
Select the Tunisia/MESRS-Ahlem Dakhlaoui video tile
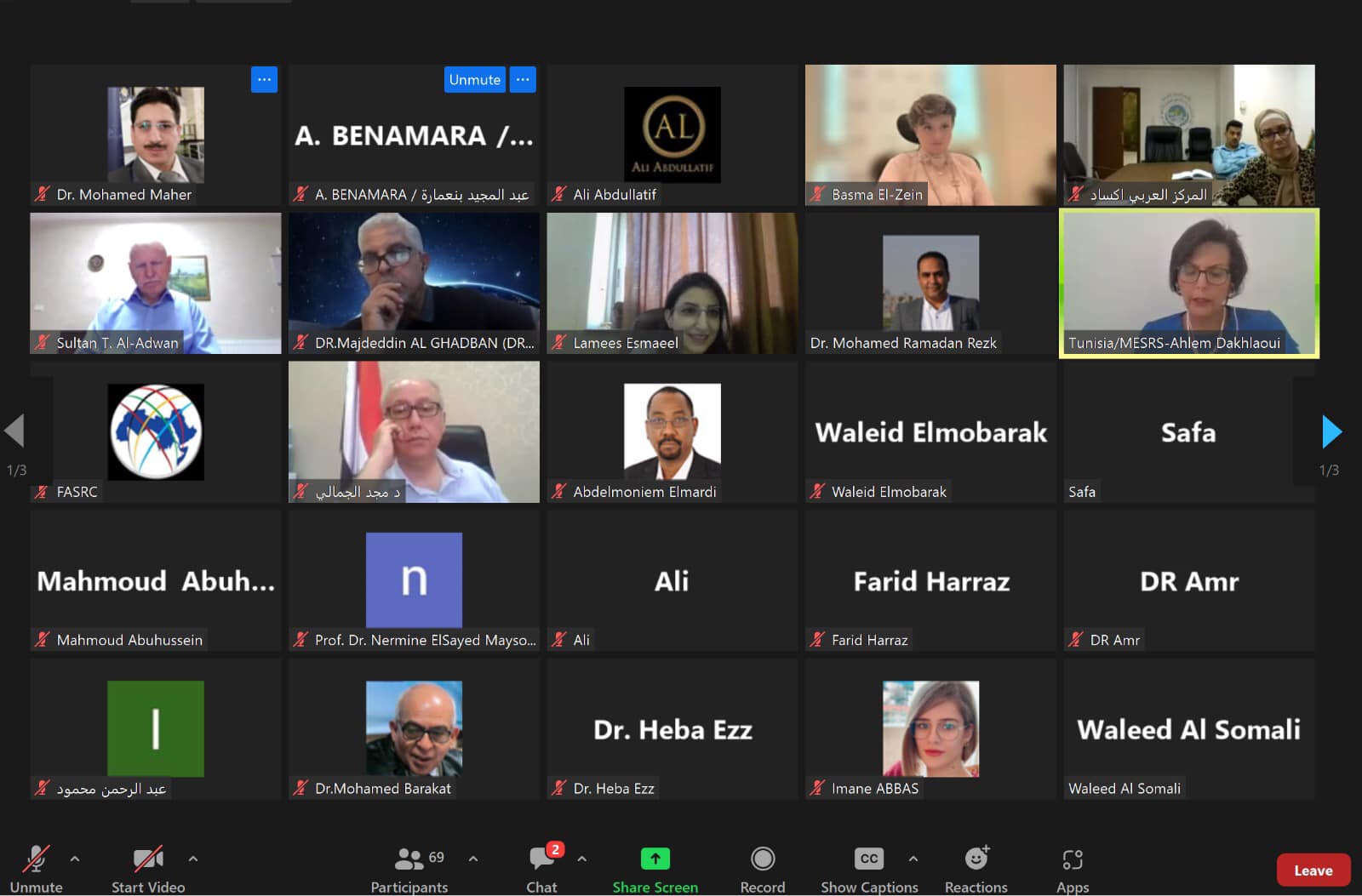(x=1189, y=283)
